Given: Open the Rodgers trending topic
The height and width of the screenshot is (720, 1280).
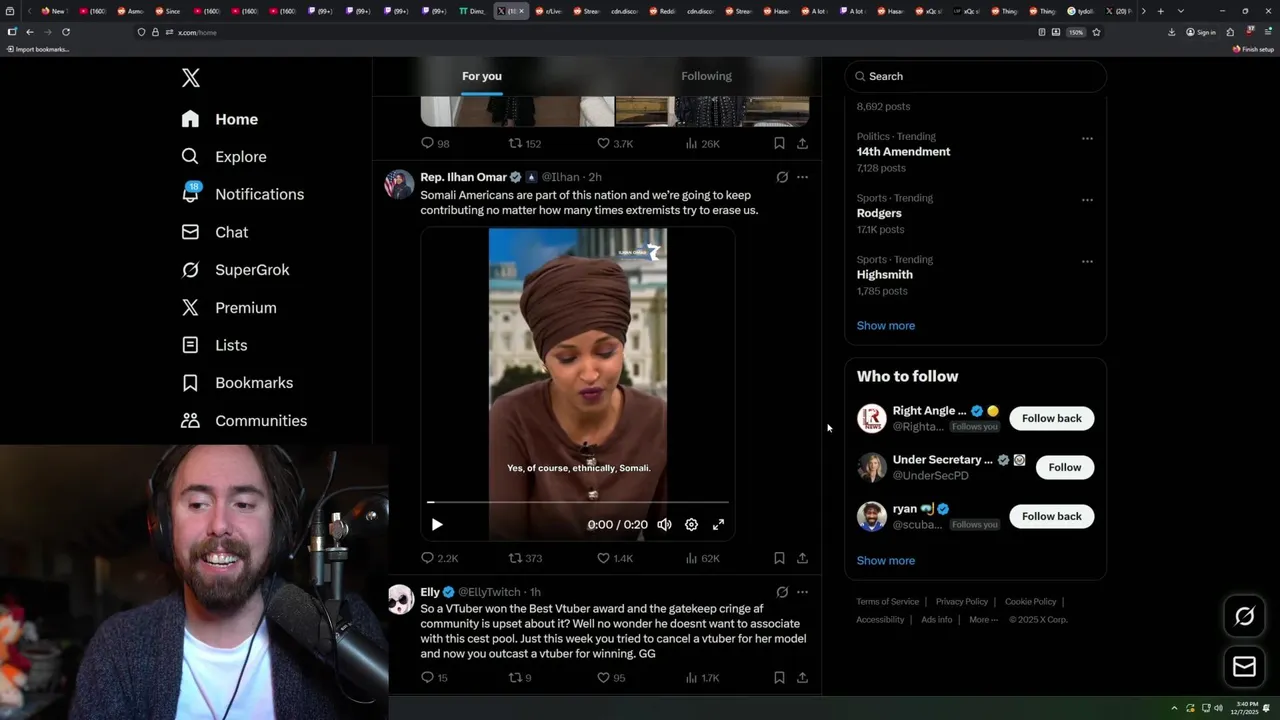Looking at the screenshot, I should pos(879,213).
